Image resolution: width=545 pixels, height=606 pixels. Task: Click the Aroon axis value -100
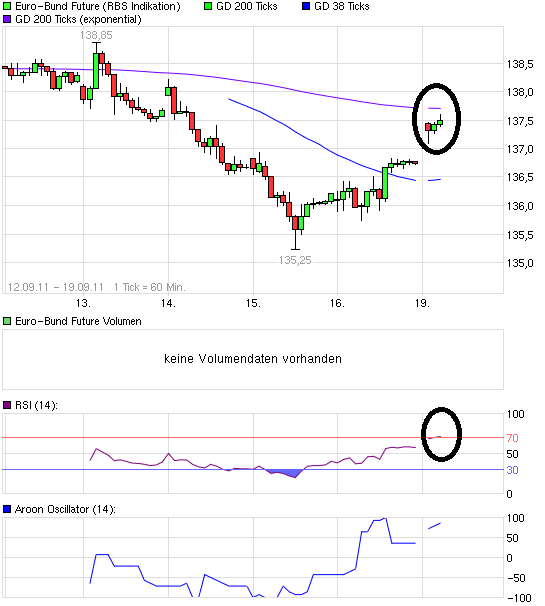pos(520,598)
